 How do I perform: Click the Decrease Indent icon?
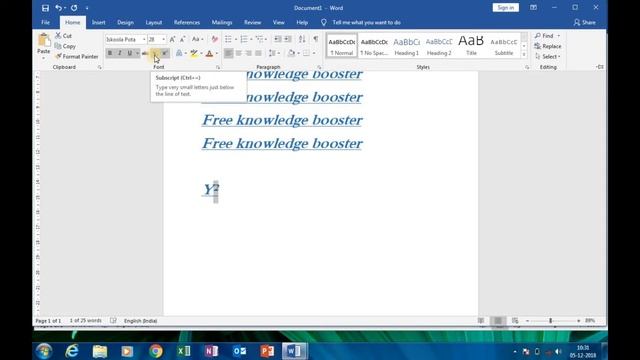pos(278,39)
